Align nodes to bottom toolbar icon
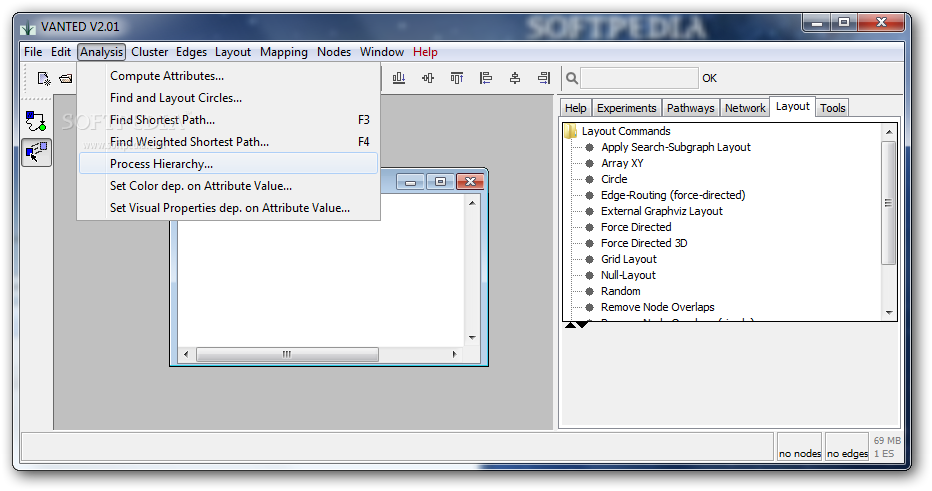 click(399, 78)
